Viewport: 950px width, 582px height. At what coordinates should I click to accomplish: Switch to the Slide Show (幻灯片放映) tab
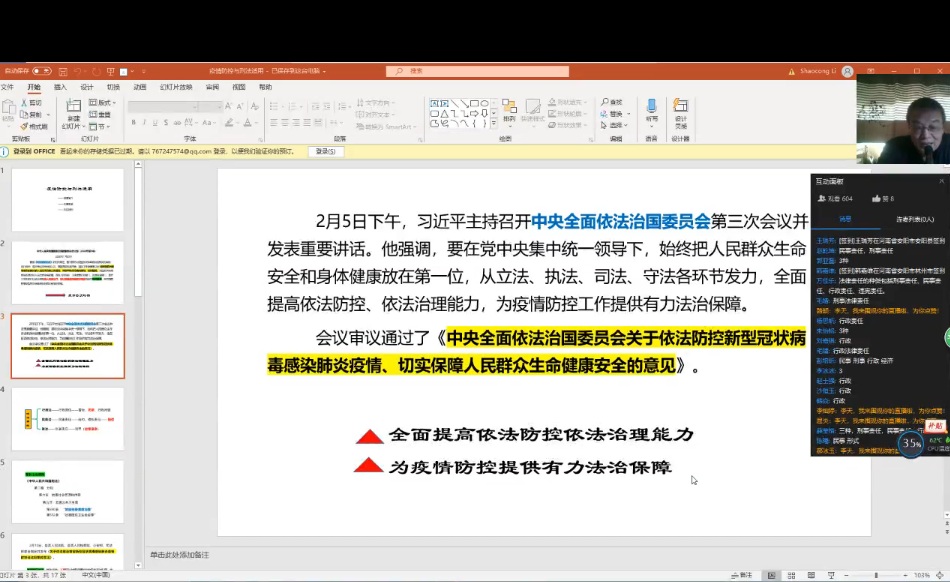click(176, 87)
